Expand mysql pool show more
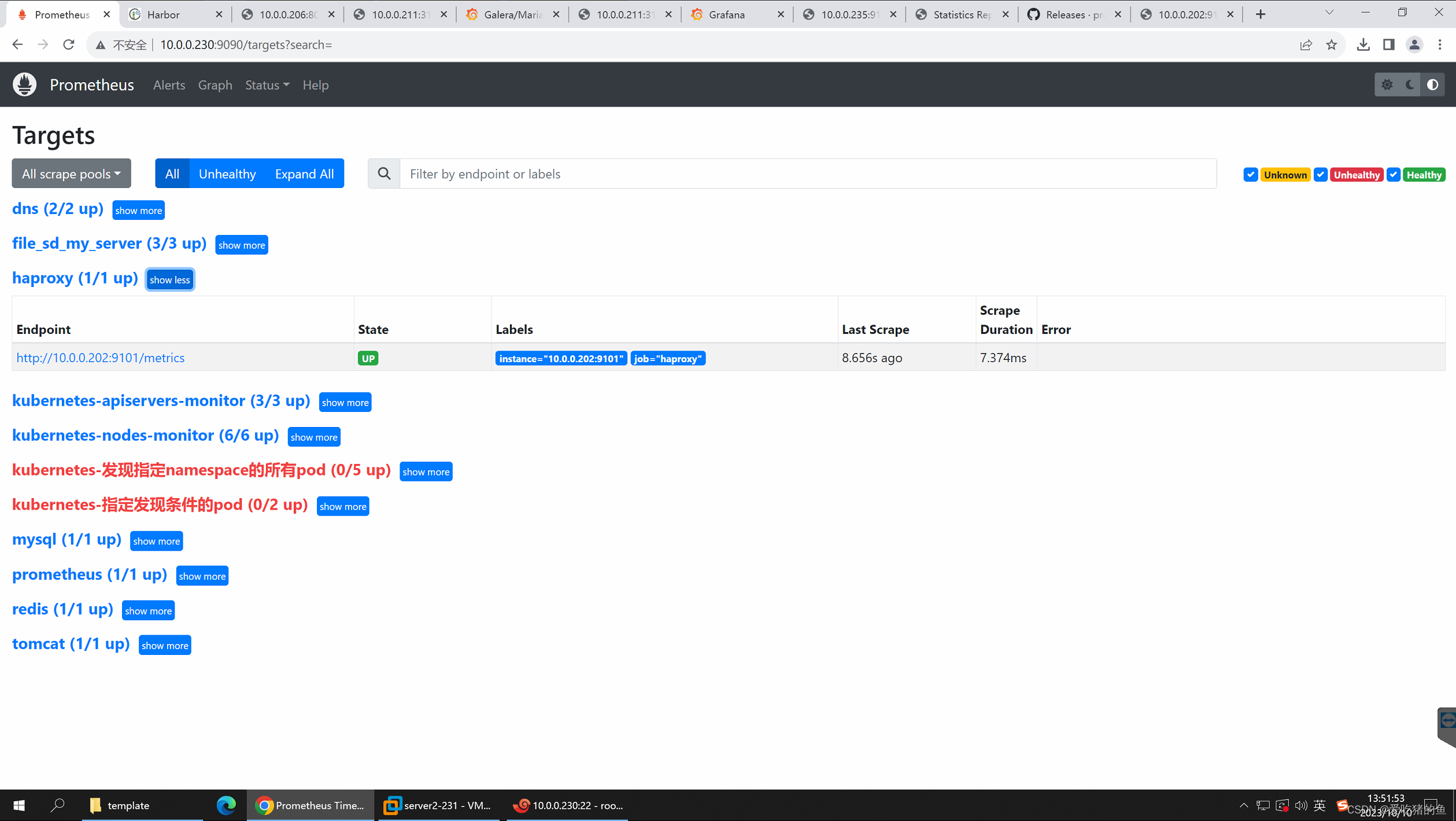1456x821 pixels. [x=156, y=542]
